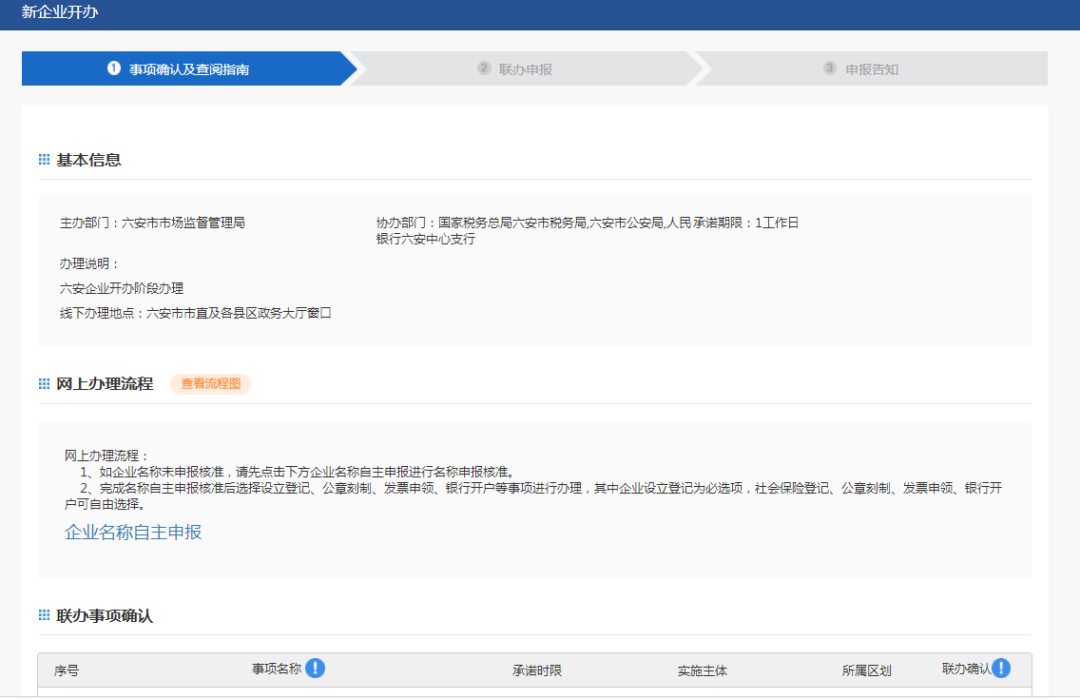Click the step 1 number circle icon
The image size is (1080, 699).
coord(114,69)
